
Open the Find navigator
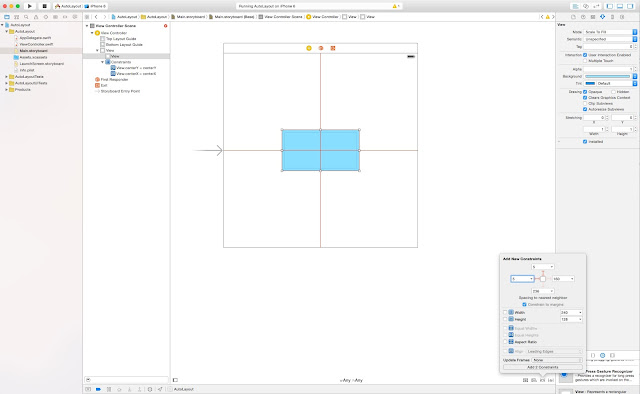[x=26, y=17]
